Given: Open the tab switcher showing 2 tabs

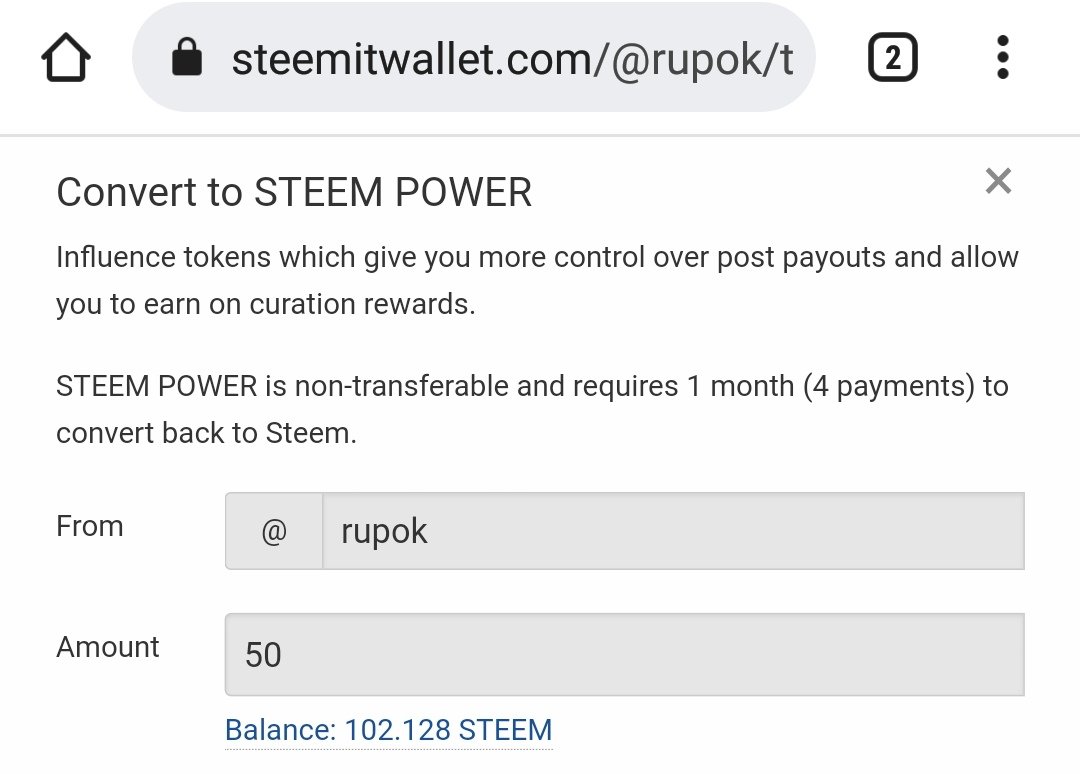Looking at the screenshot, I should [892, 59].
